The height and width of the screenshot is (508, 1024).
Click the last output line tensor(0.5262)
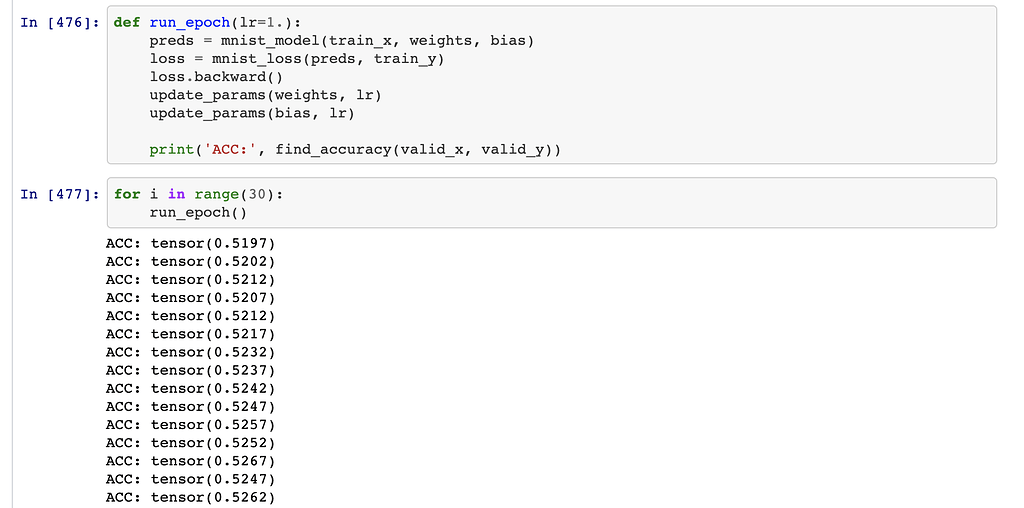click(190, 497)
